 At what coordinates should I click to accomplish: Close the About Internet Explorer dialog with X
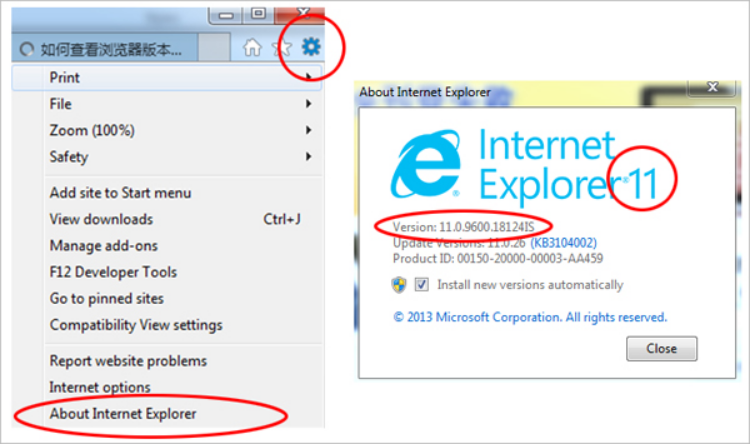click(713, 87)
